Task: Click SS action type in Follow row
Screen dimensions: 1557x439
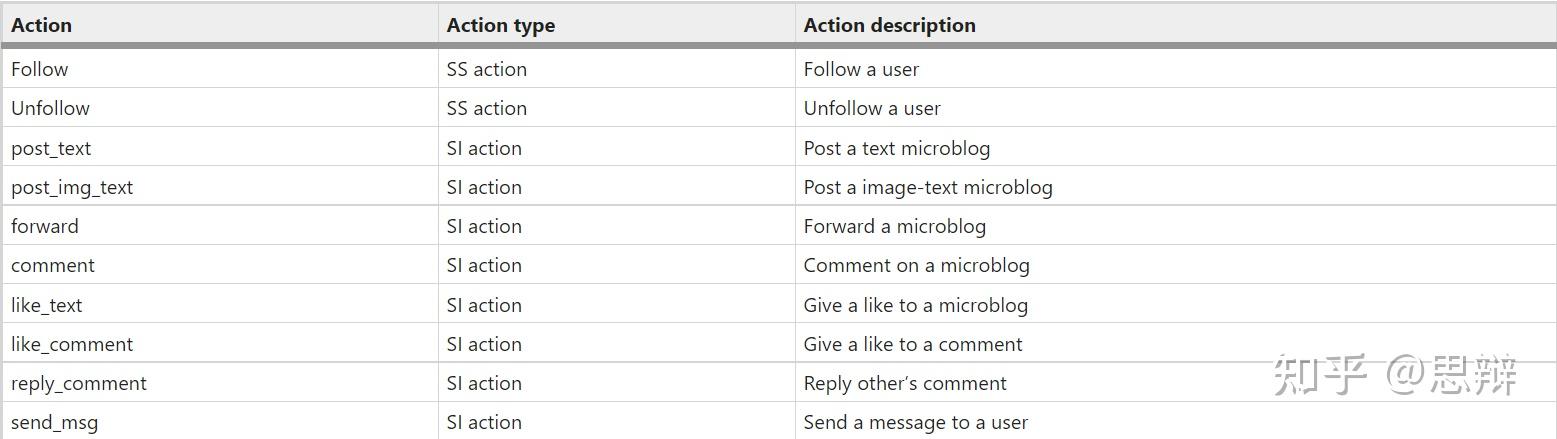Action: 486,69
